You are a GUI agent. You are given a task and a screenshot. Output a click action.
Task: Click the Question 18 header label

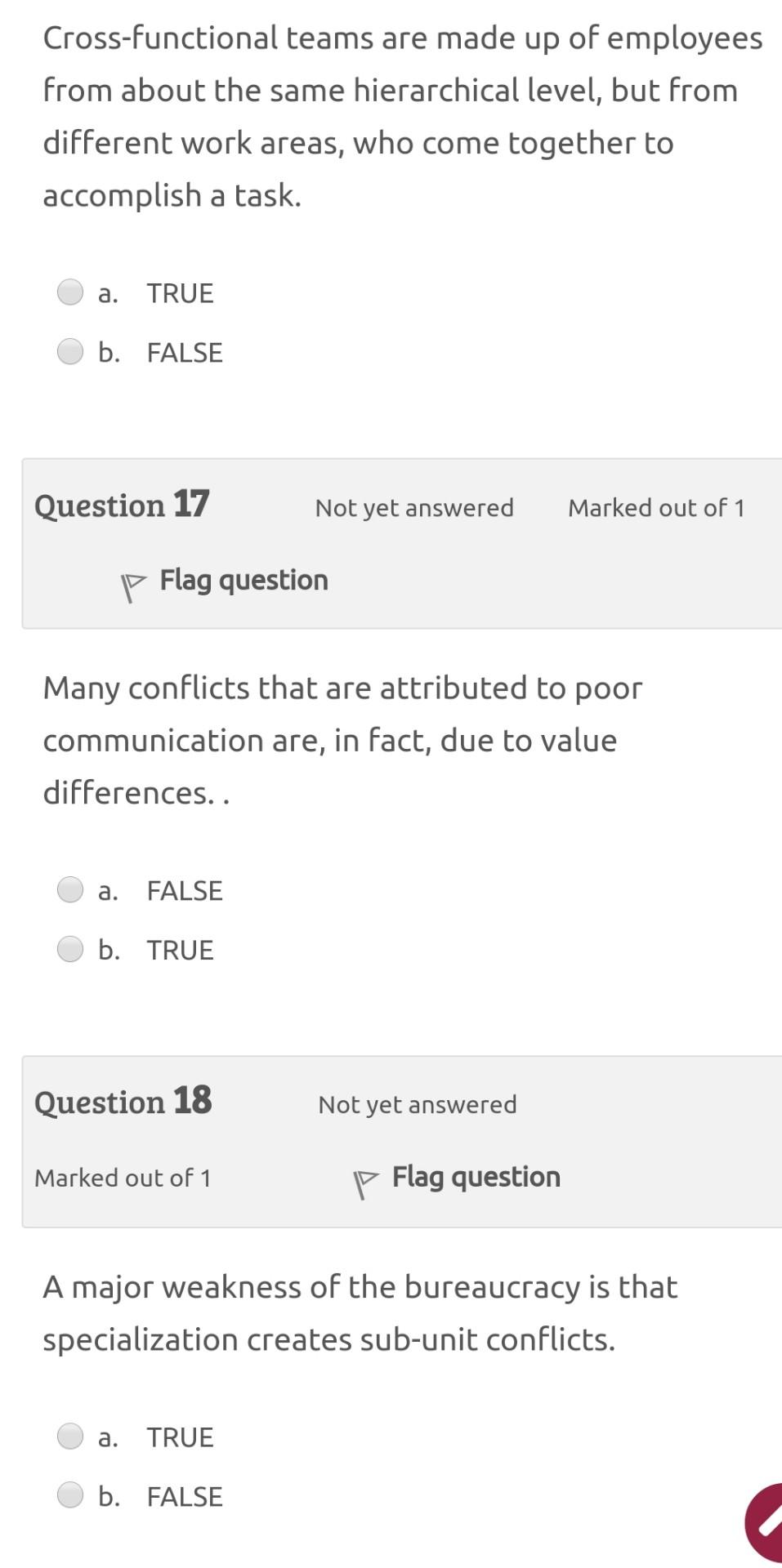pyautogui.click(x=123, y=1102)
